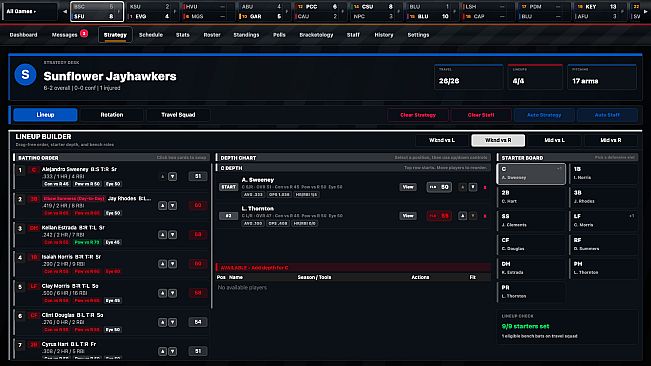Move Jay Rhodes up in batting order
Image resolution: width=651 pixels, height=366 pixels.
point(162,206)
